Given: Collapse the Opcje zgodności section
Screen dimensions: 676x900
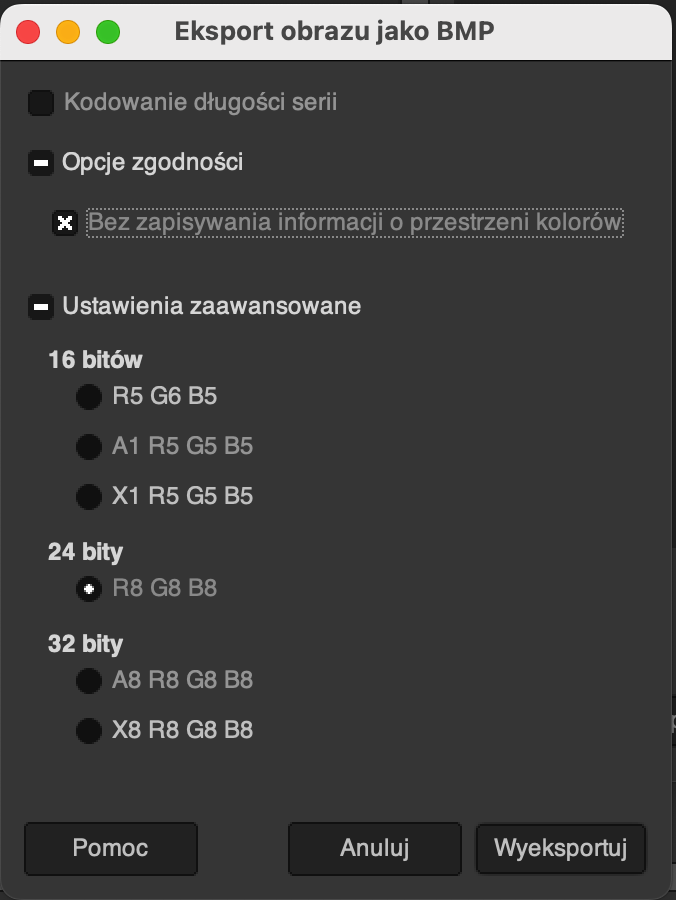Looking at the screenshot, I should pos(41,163).
